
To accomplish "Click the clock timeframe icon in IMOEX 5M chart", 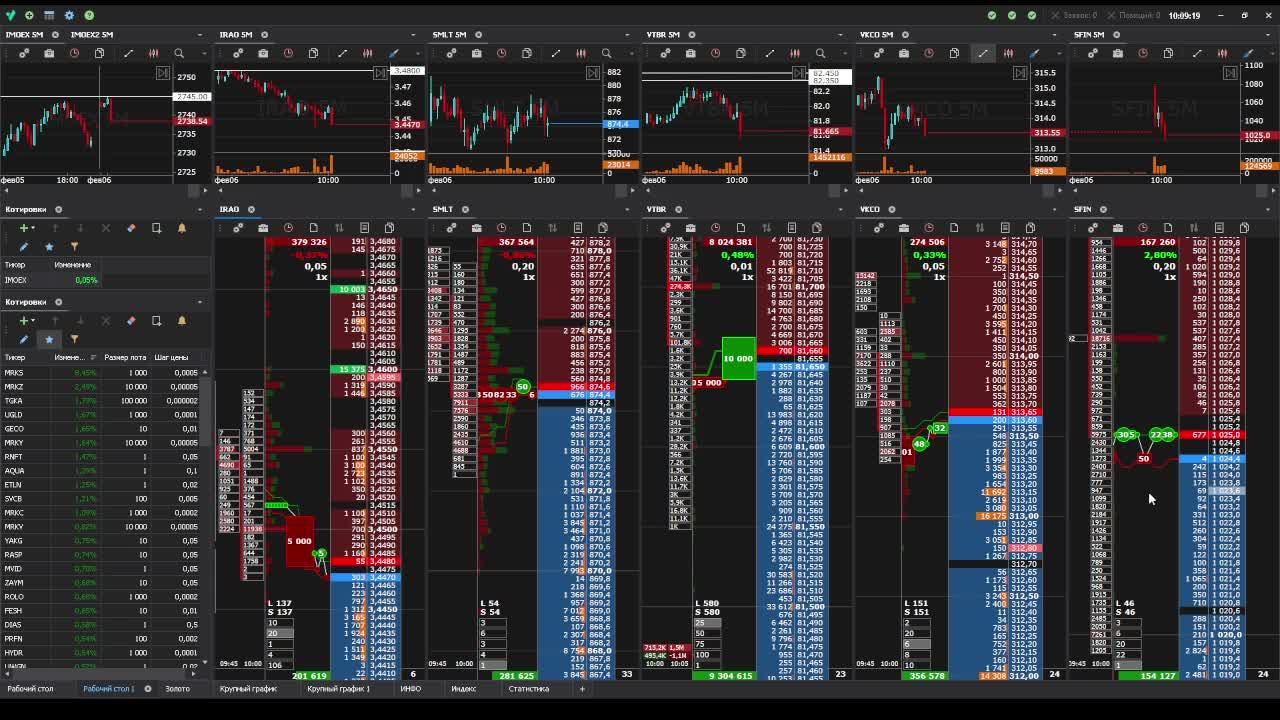I will [x=74, y=53].
